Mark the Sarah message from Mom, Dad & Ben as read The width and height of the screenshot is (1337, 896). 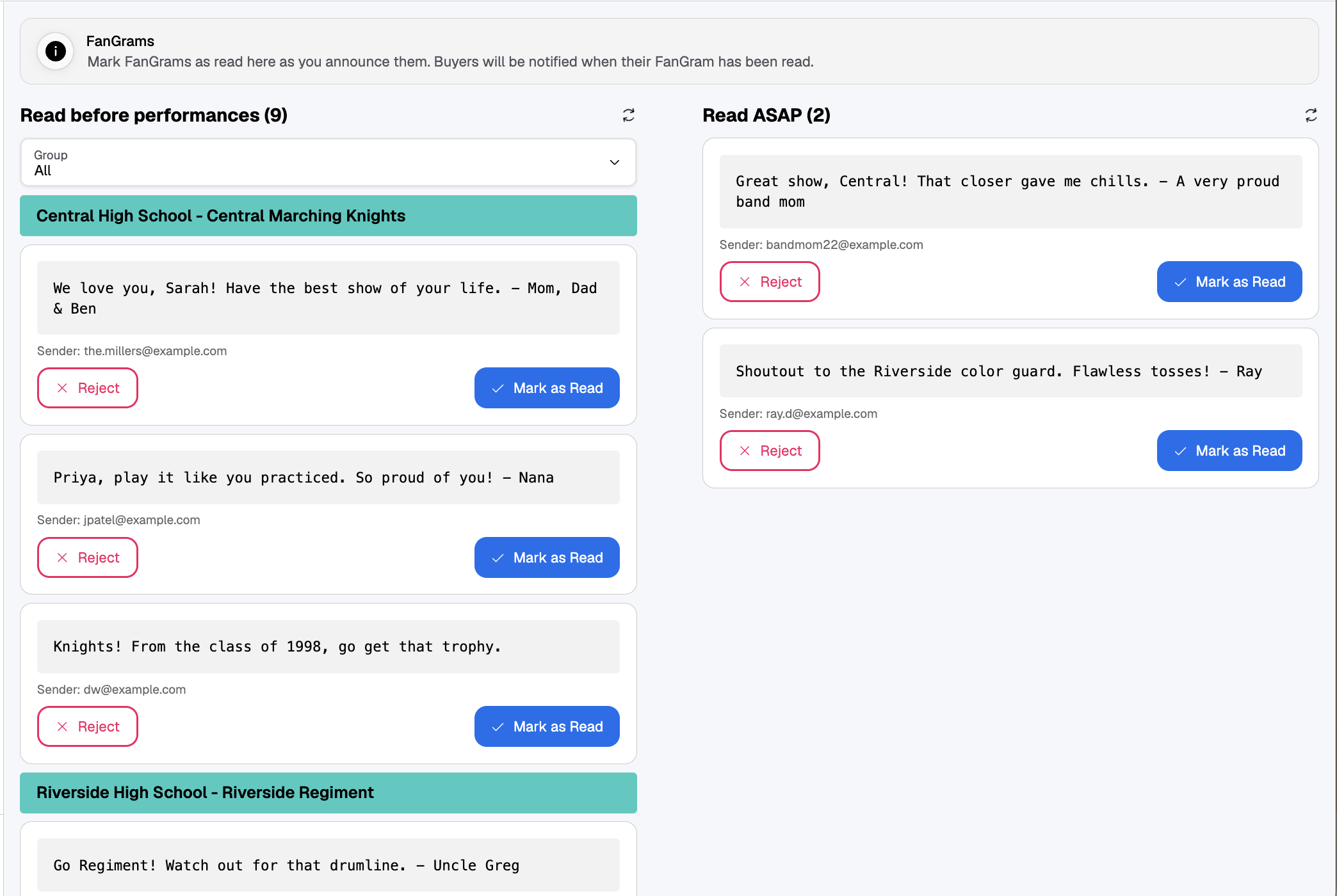547,388
